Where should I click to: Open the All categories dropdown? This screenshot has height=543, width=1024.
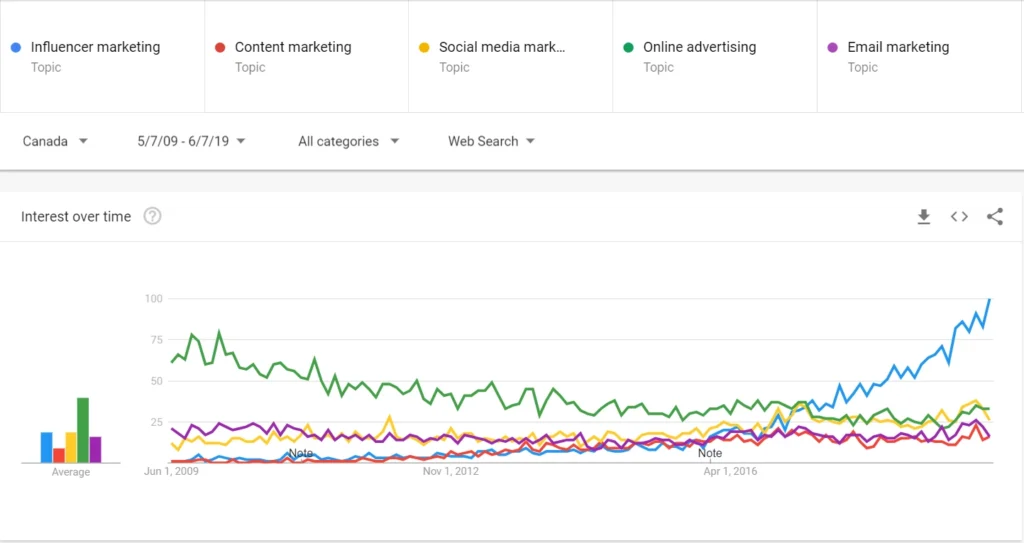tap(348, 141)
